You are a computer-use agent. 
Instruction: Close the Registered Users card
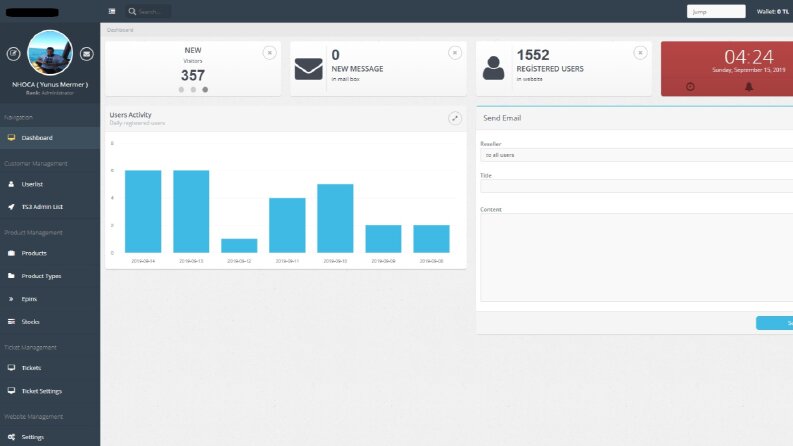click(x=640, y=53)
